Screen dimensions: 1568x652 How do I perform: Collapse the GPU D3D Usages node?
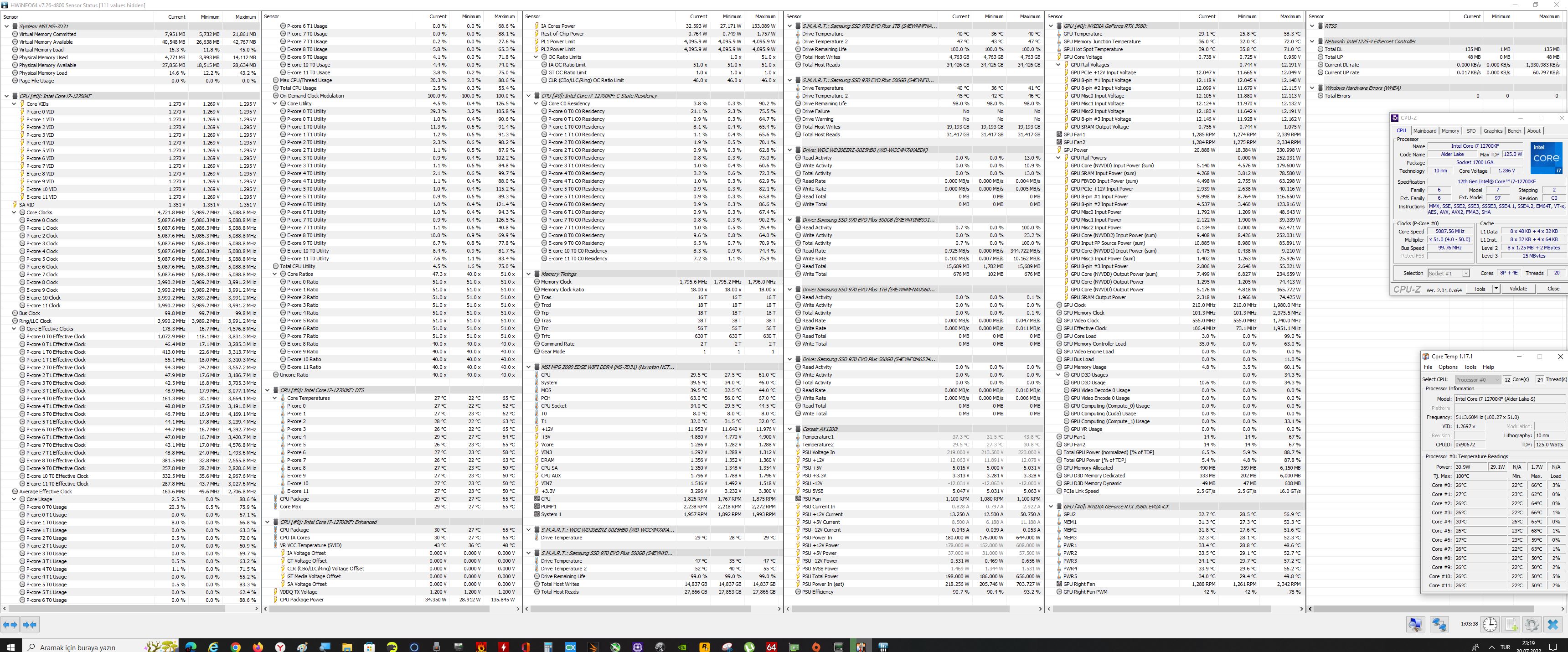pos(1058,375)
